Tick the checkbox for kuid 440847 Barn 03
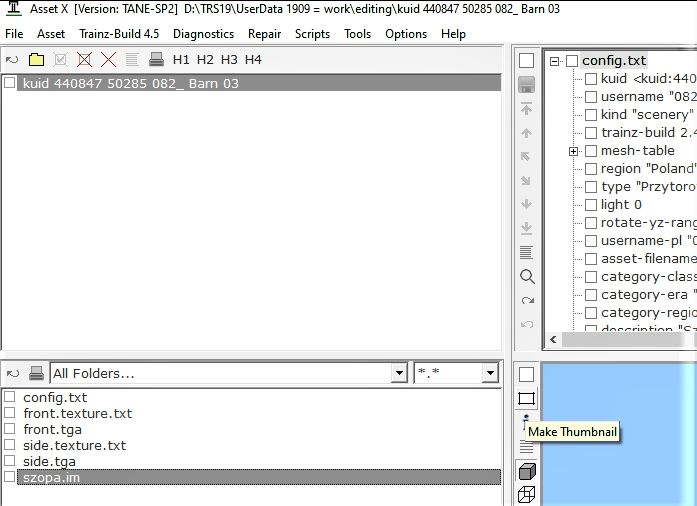This screenshot has width=697, height=506. pyautogui.click(x=10, y=84)
